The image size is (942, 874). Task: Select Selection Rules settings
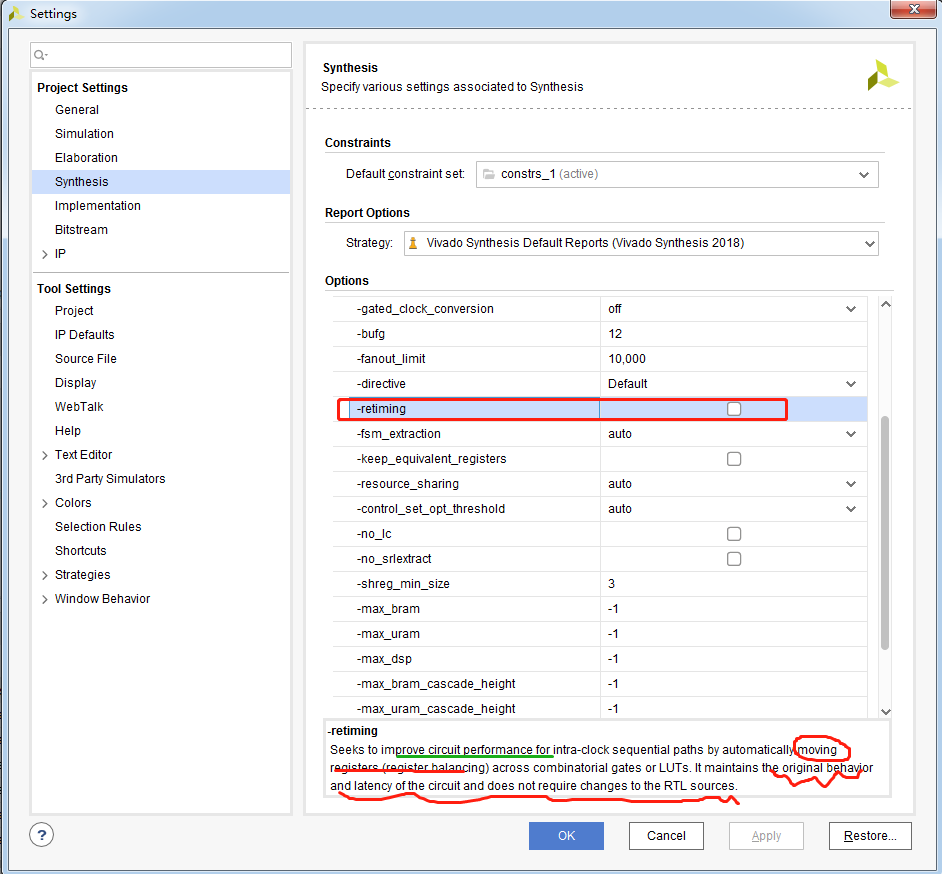pyautogui.click(x=98, y=527)
